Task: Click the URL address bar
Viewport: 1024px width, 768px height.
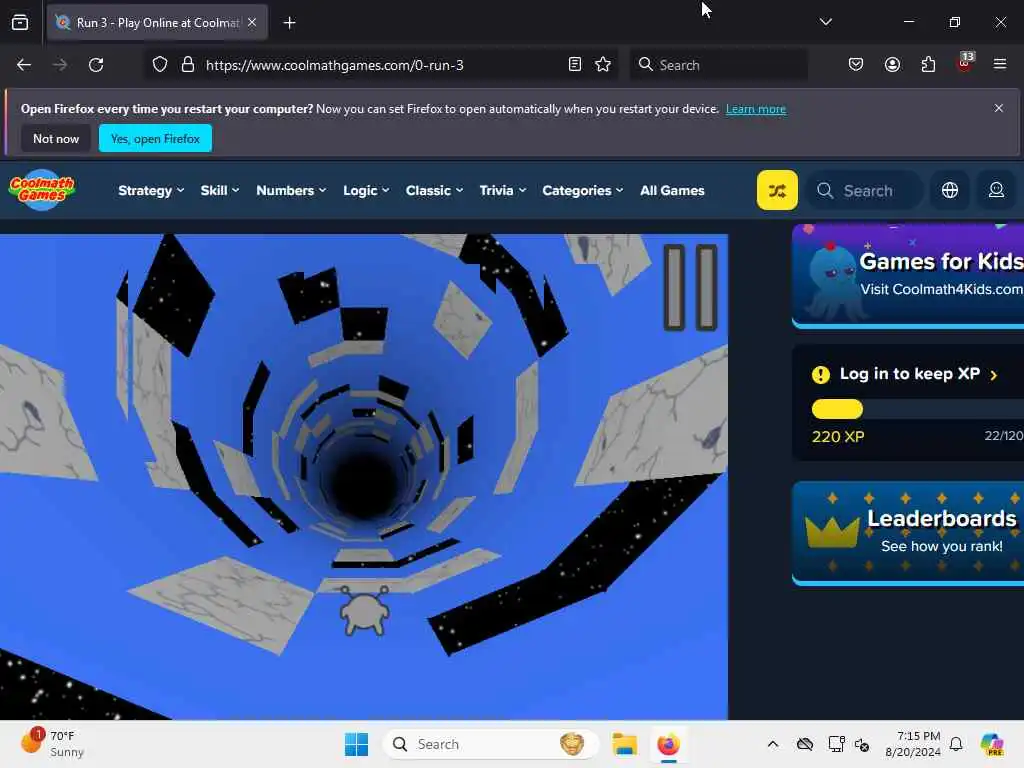Action: click(x=379, y=65)
